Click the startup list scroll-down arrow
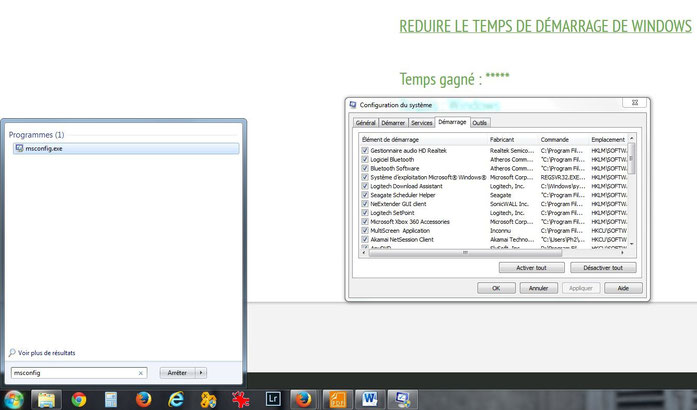 pos(632,245)
